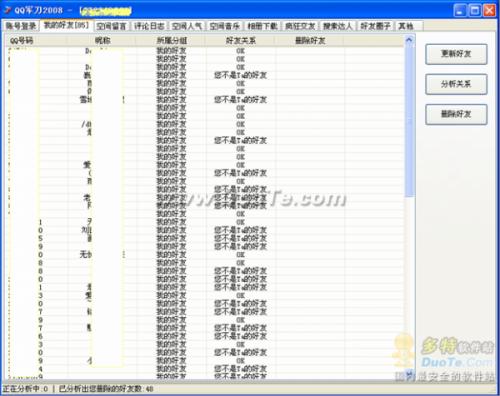Open the 相册下载 tab

tap(263, 26)
